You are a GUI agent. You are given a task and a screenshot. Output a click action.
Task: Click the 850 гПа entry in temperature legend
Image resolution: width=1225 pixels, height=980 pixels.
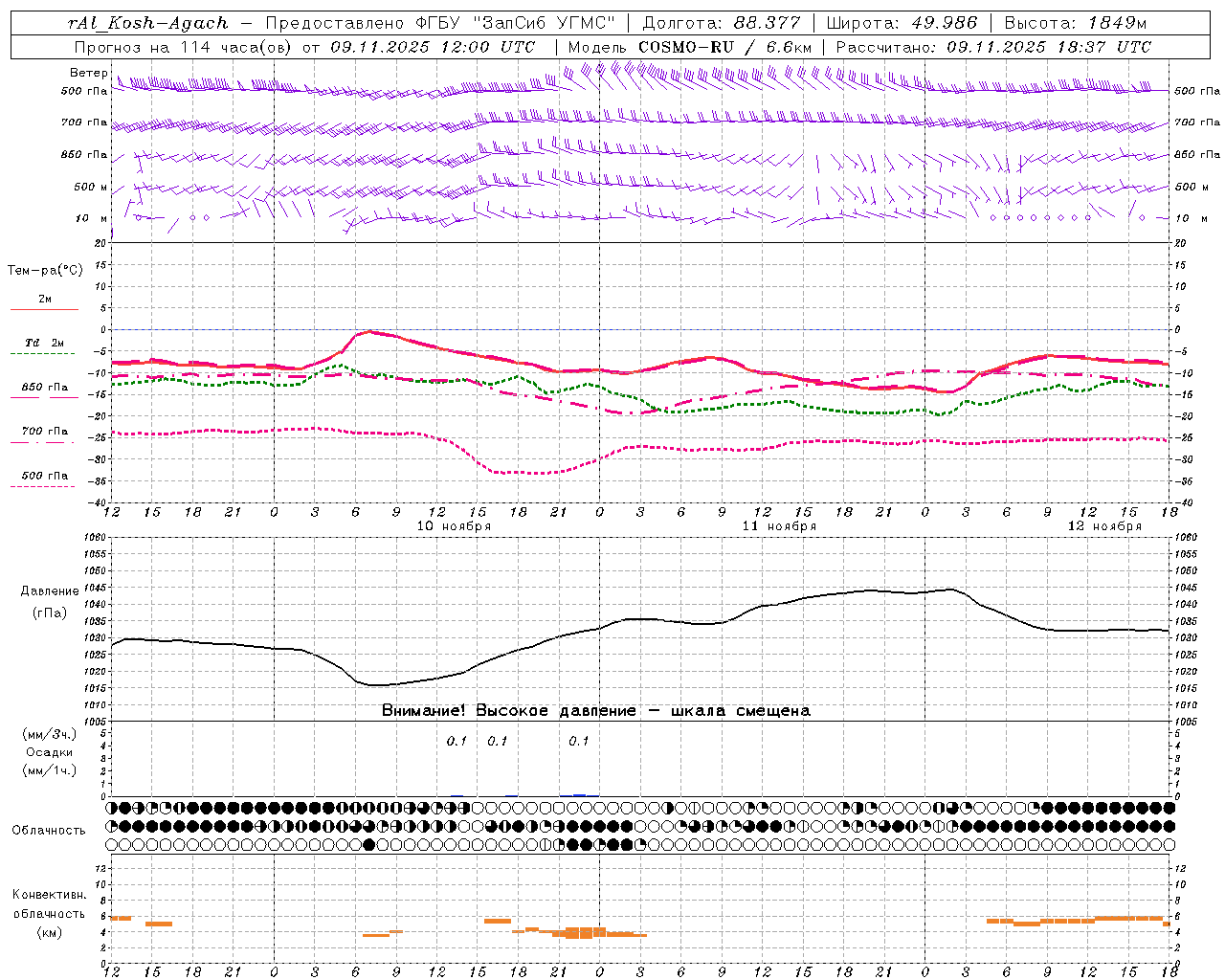(45, 388)
